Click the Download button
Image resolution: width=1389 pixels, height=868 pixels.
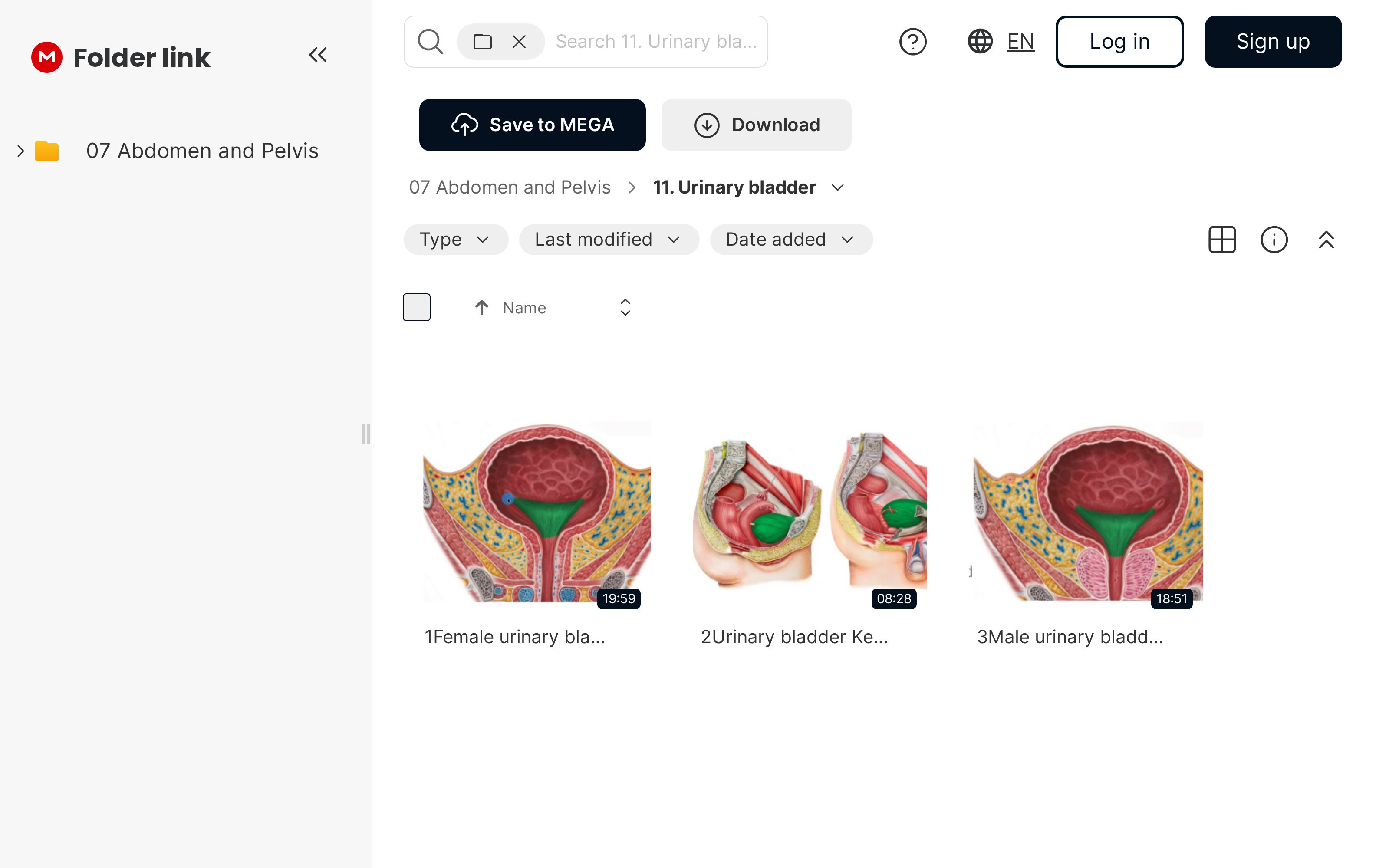756,125
